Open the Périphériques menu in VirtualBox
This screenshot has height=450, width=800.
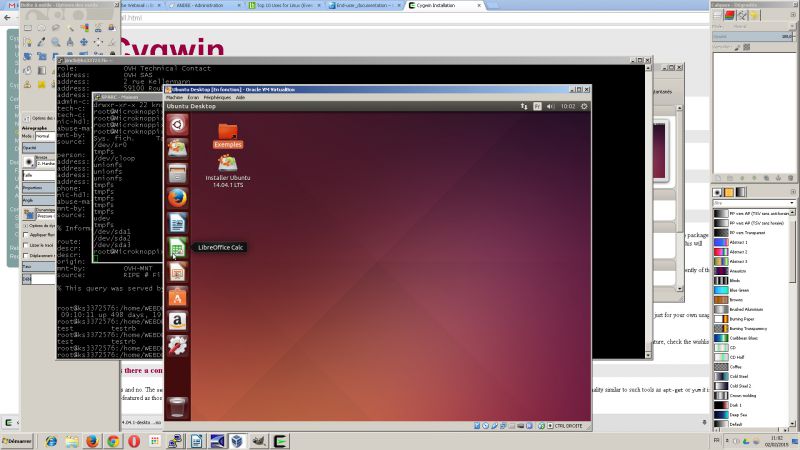pos(217,97)
